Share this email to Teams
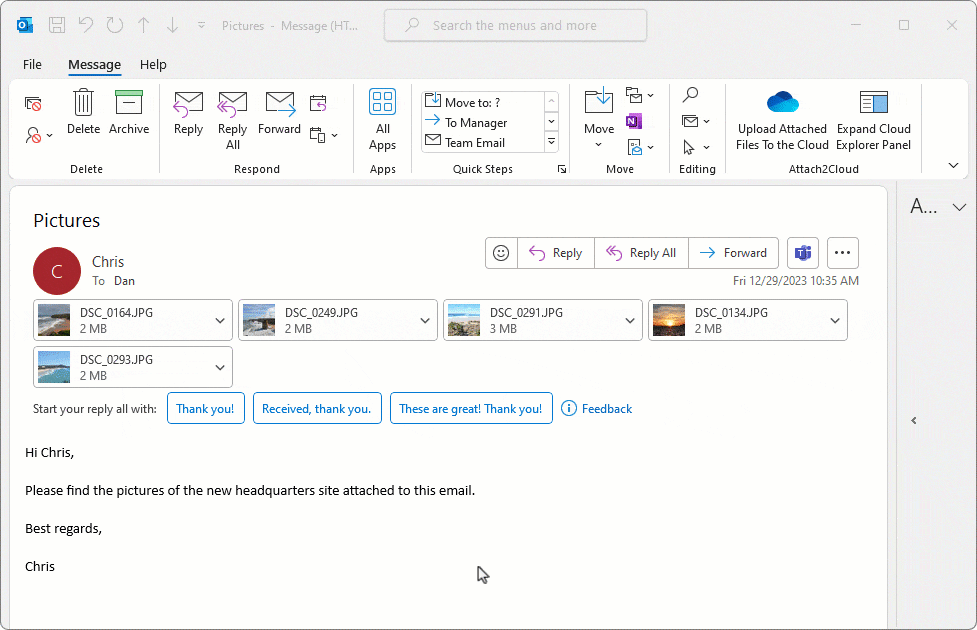This screenshot has width=977, height=630. point(803,253)
